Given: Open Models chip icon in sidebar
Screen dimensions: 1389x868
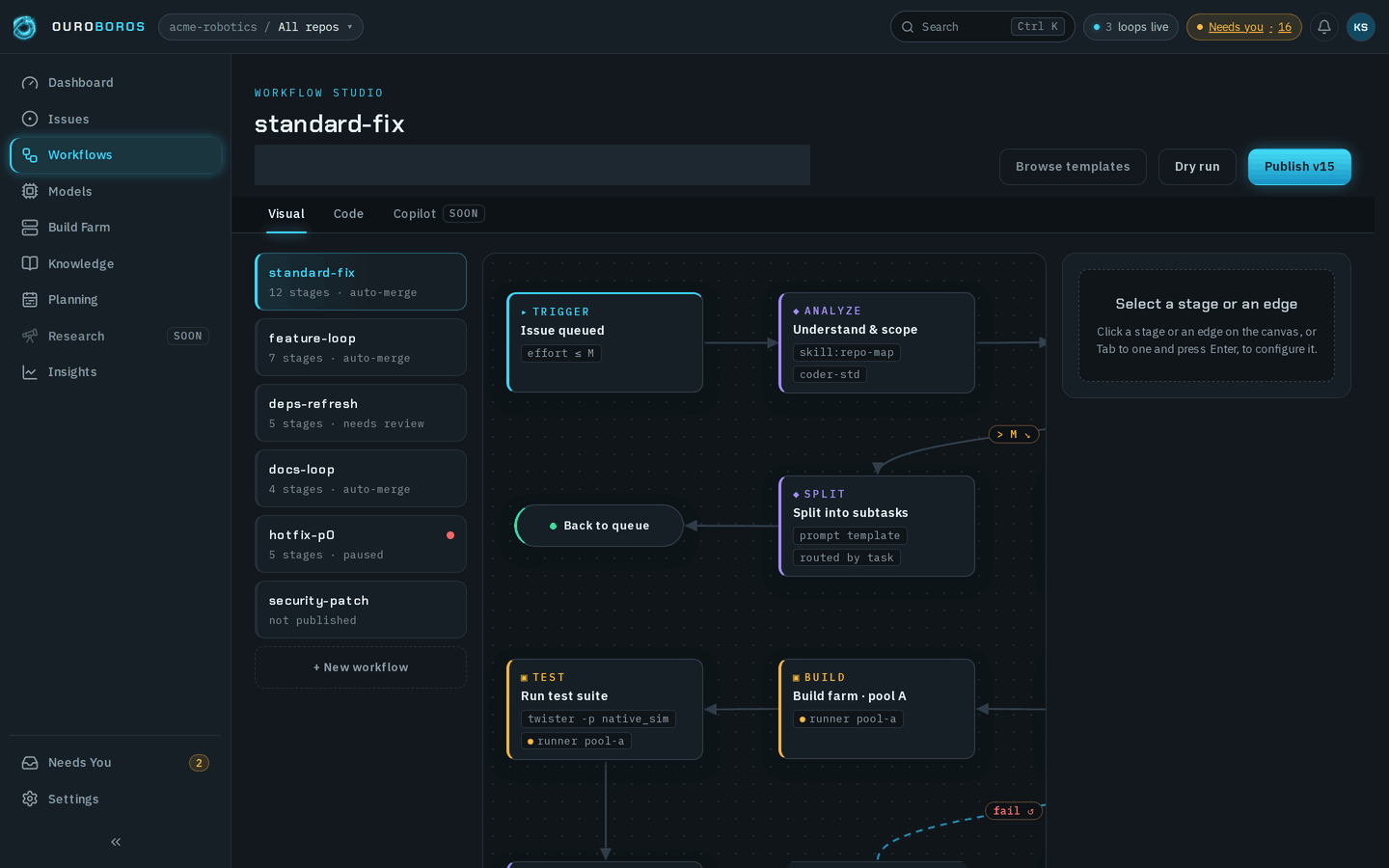Looking at the screenshot, I should (30, 191).
